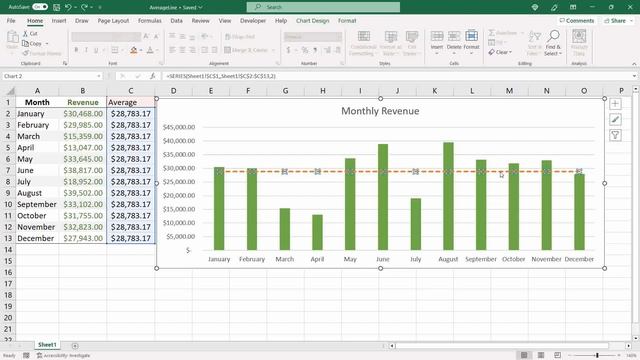Click the zoom slider handle

click(x=597, y=355)
